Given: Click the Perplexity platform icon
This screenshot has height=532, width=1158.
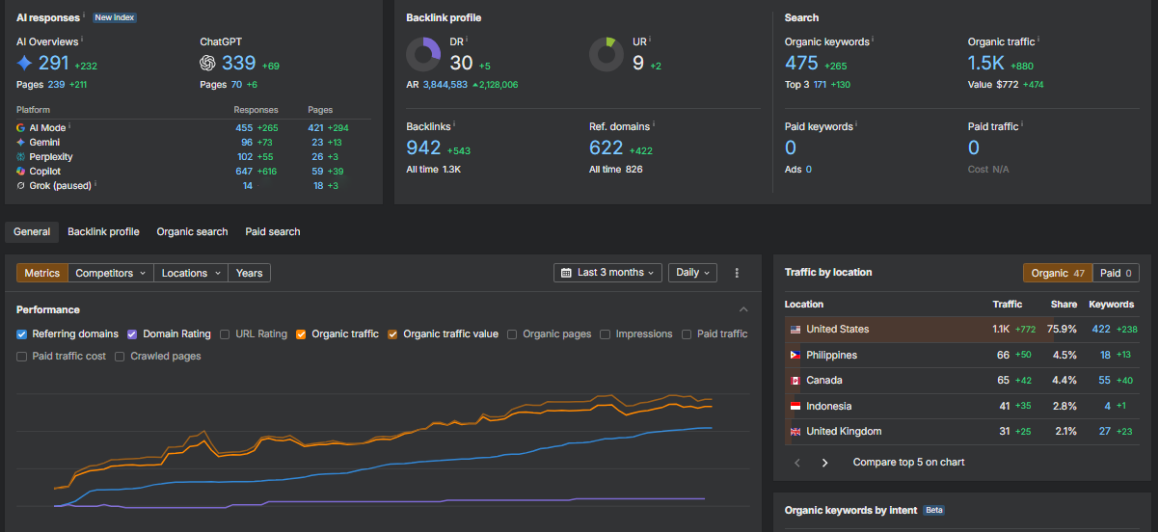Looking at the screenshot, I should click(21, 157).
